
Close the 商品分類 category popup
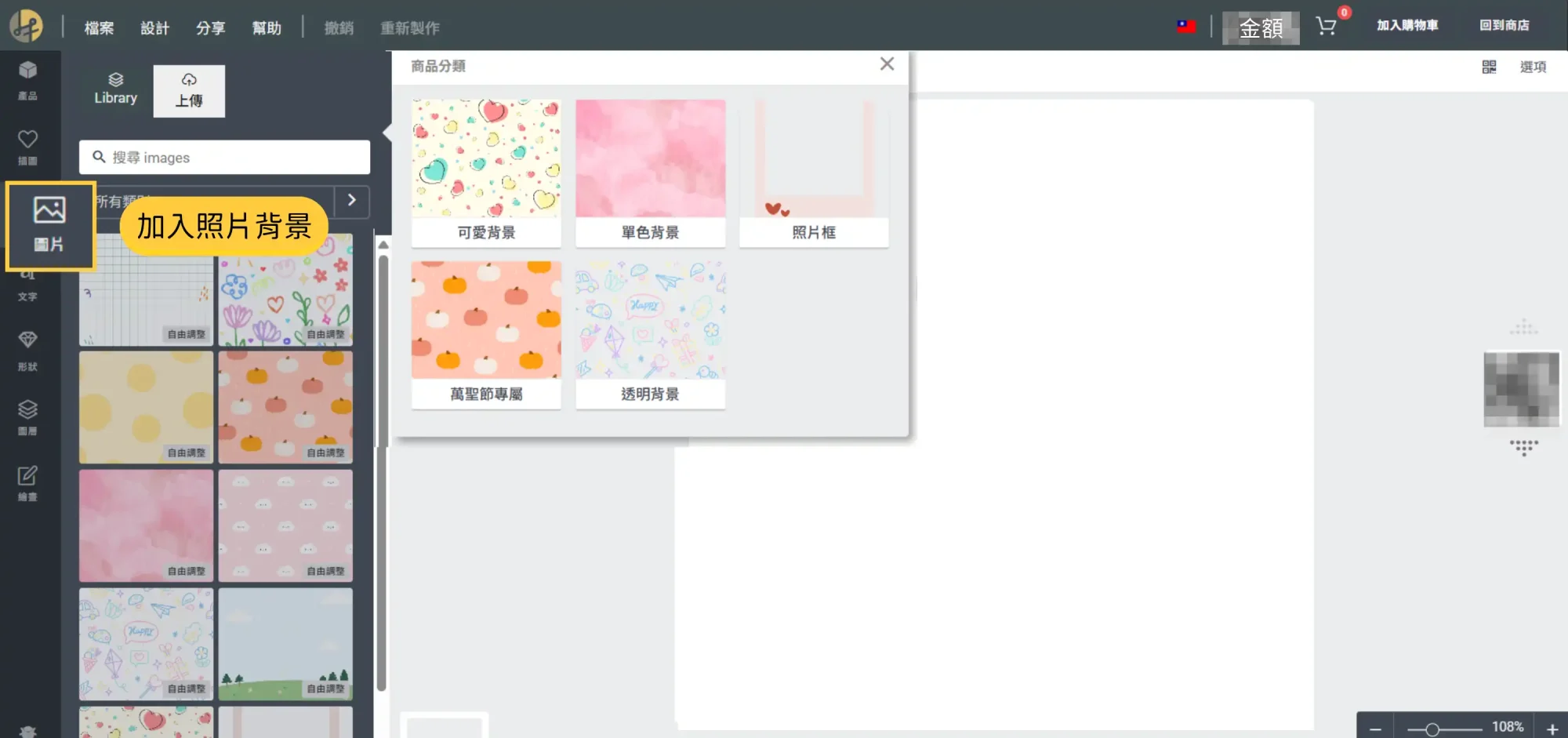(887, 64)
